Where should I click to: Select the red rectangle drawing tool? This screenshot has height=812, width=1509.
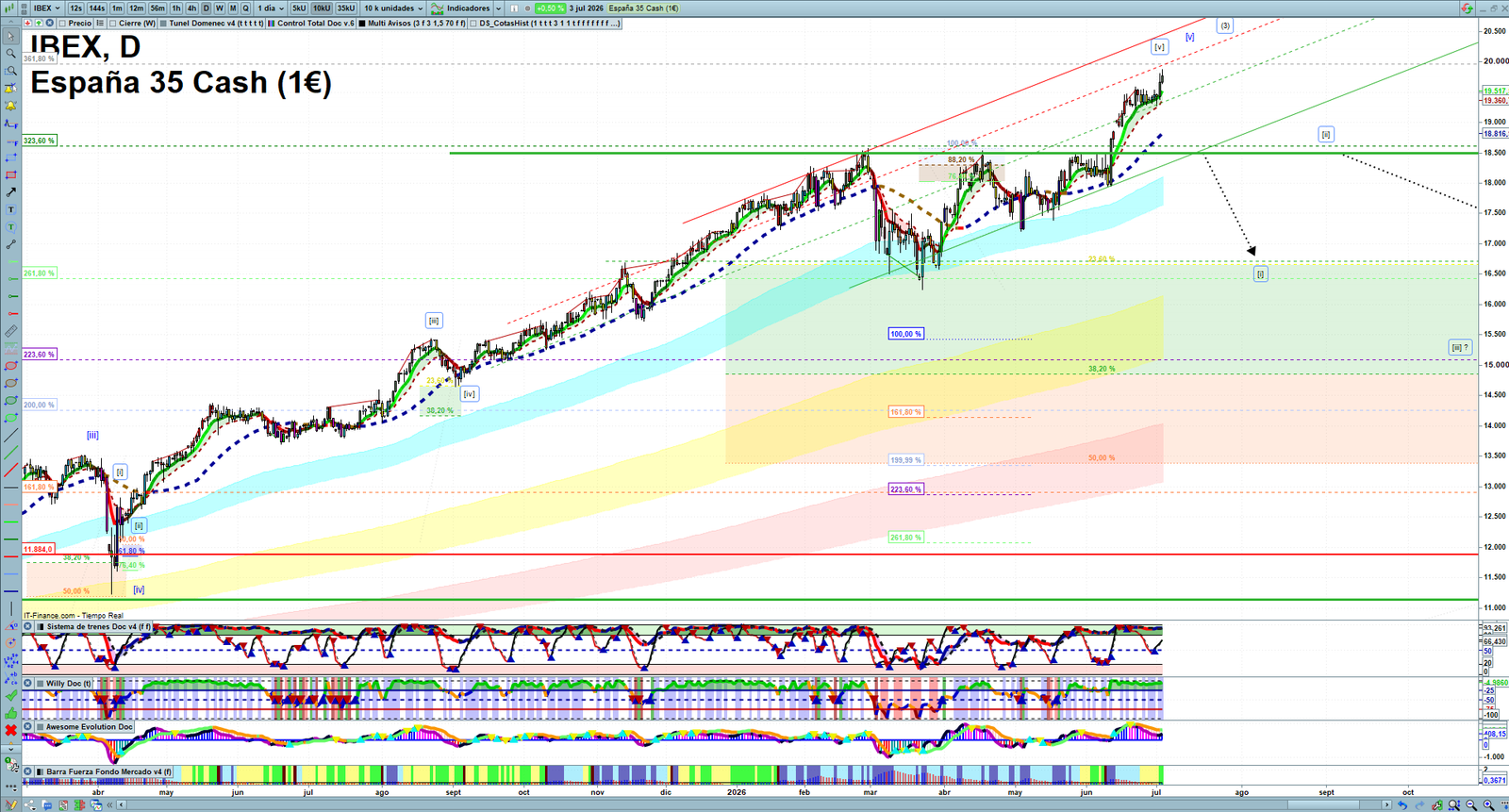tap(10, 175)
